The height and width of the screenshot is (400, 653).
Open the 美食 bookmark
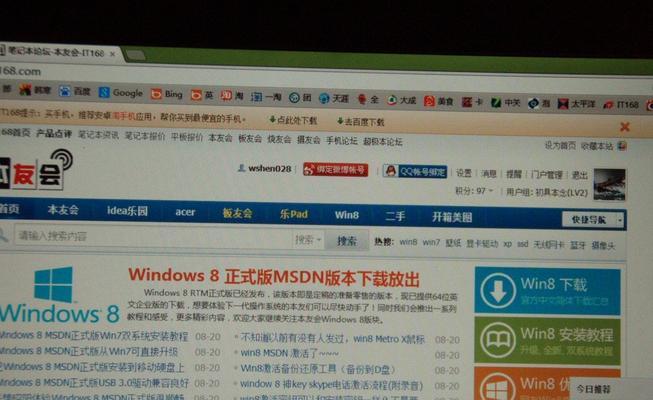point(439,101)
